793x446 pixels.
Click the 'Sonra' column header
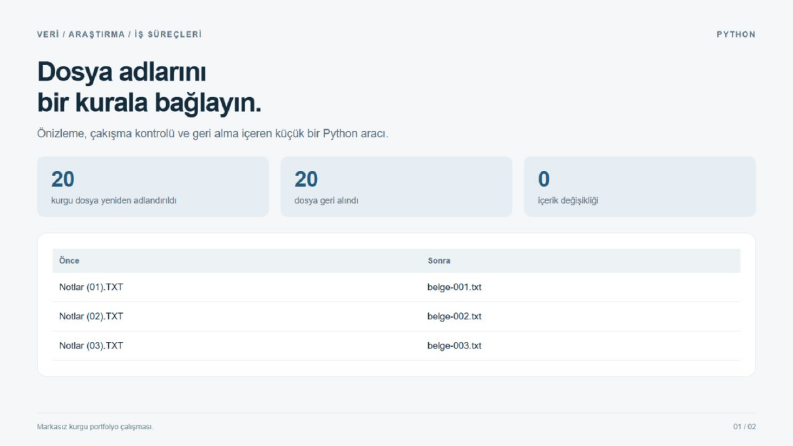[439, 261]
